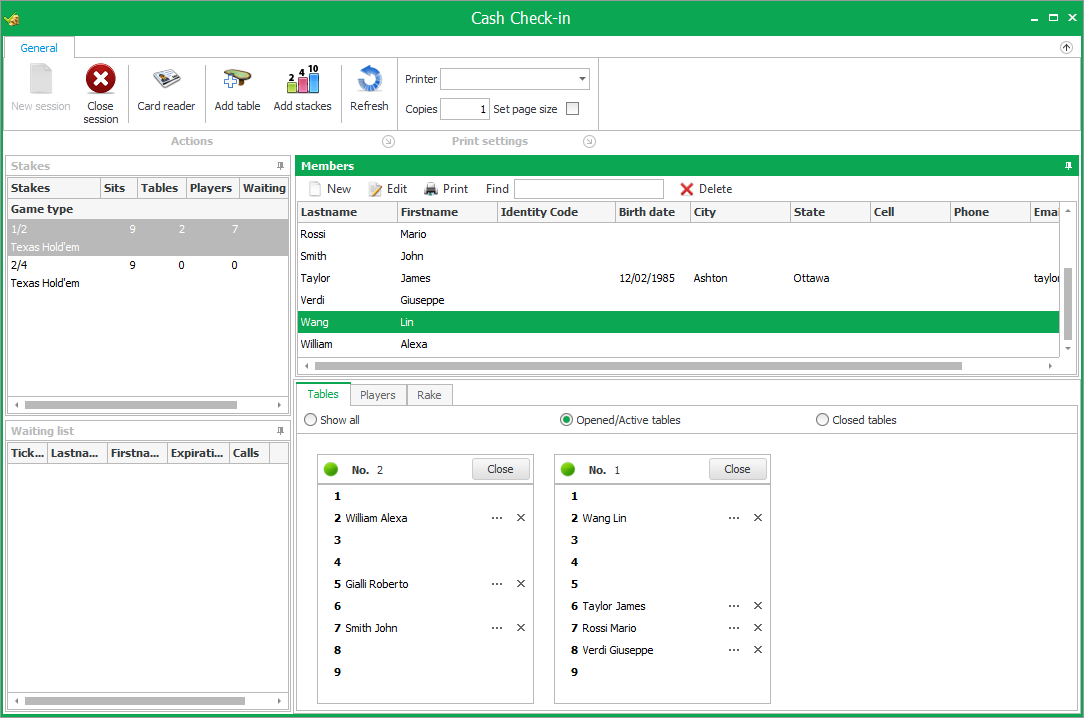Select the 2/4 Texas Hold'em stake row

pyautogui.click(x=148, y=274)
